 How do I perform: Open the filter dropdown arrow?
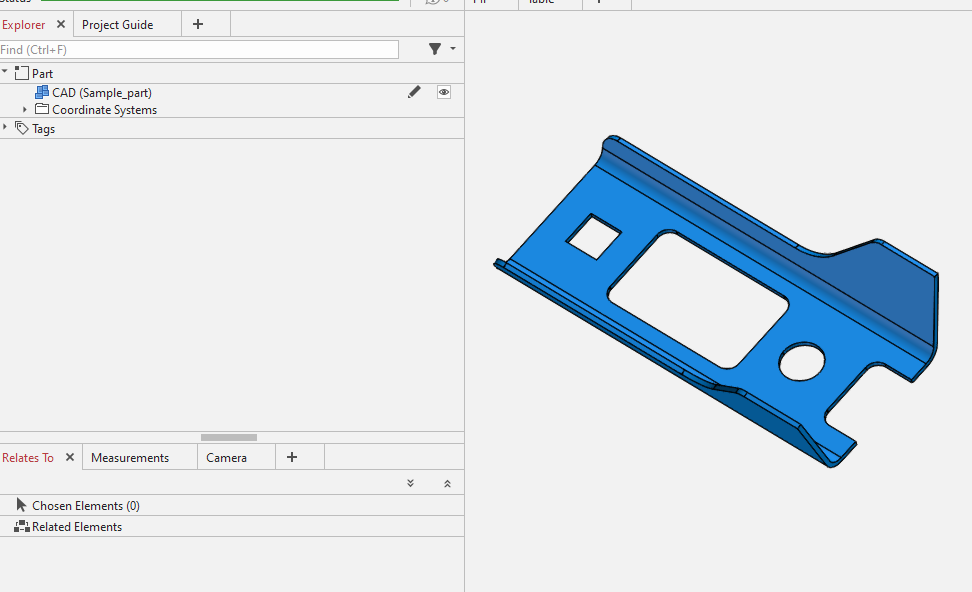[453, 49]
